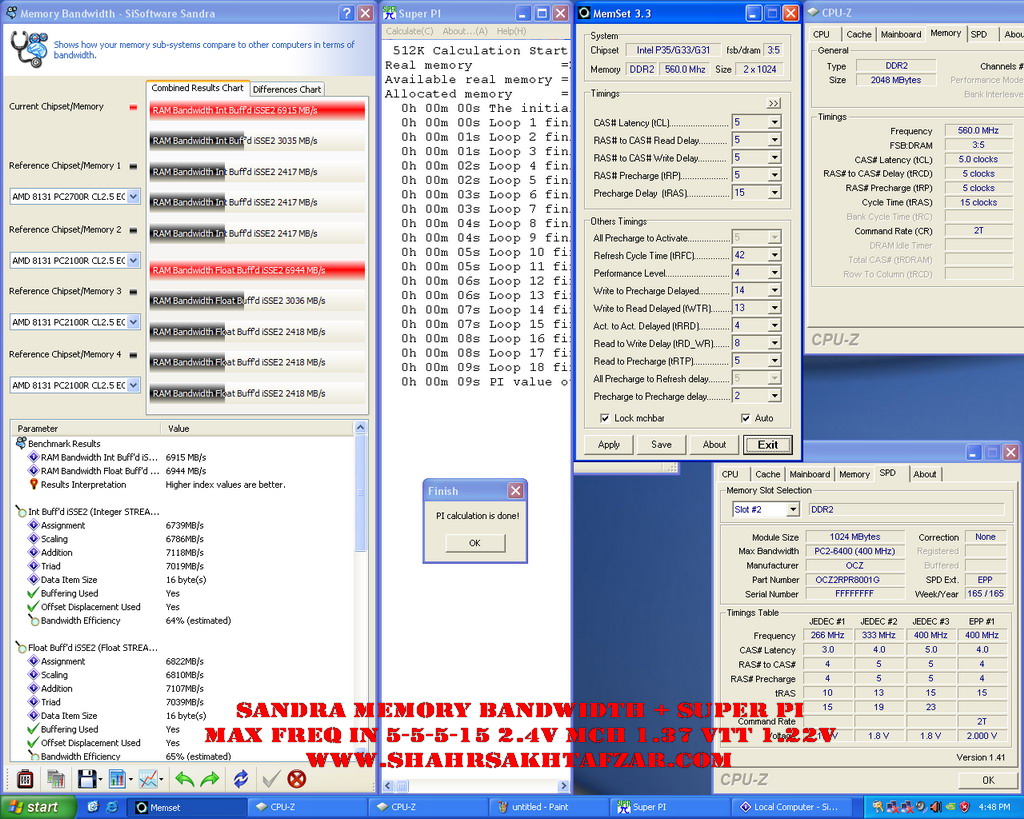The image size is (1024, 819).
Task: Click the red RAM Bandwidth Float 6944 MB/s bar
Action: [x=257, y=270]
